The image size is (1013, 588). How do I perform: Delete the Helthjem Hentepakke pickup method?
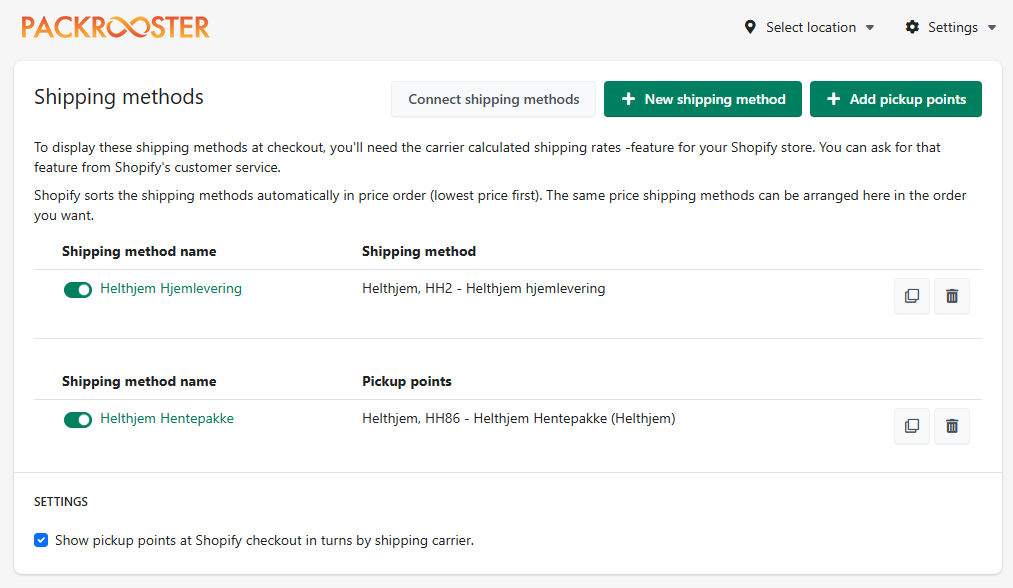952,426
